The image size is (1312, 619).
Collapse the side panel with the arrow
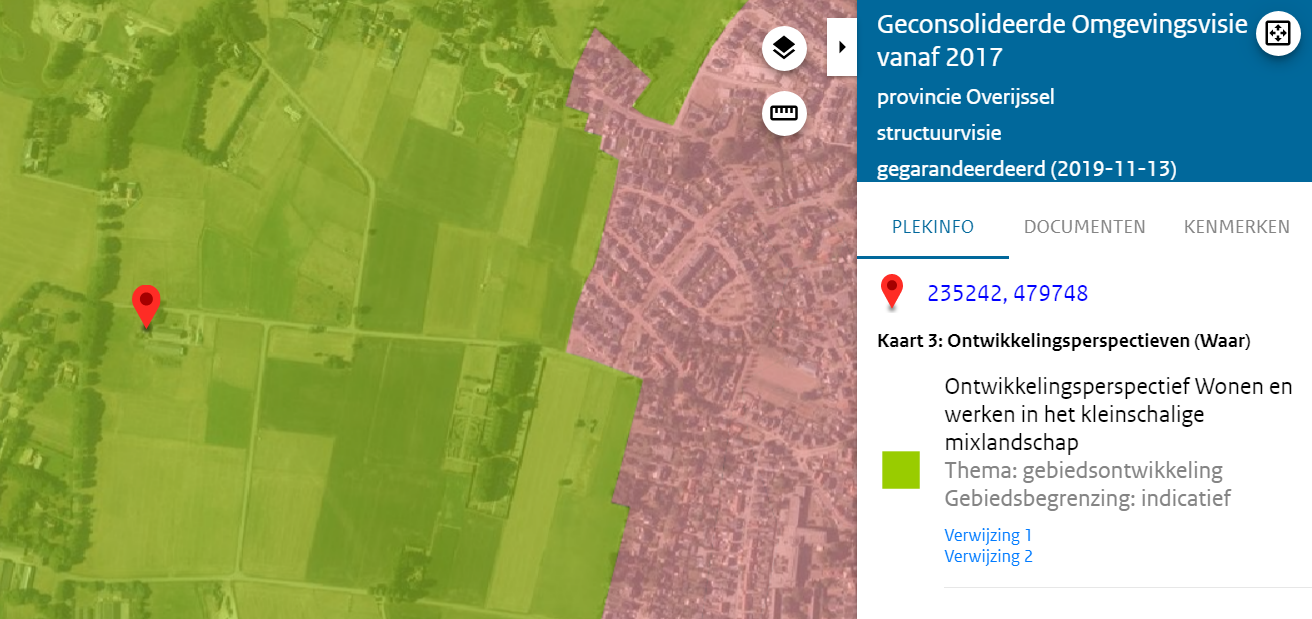coord(842,47)
